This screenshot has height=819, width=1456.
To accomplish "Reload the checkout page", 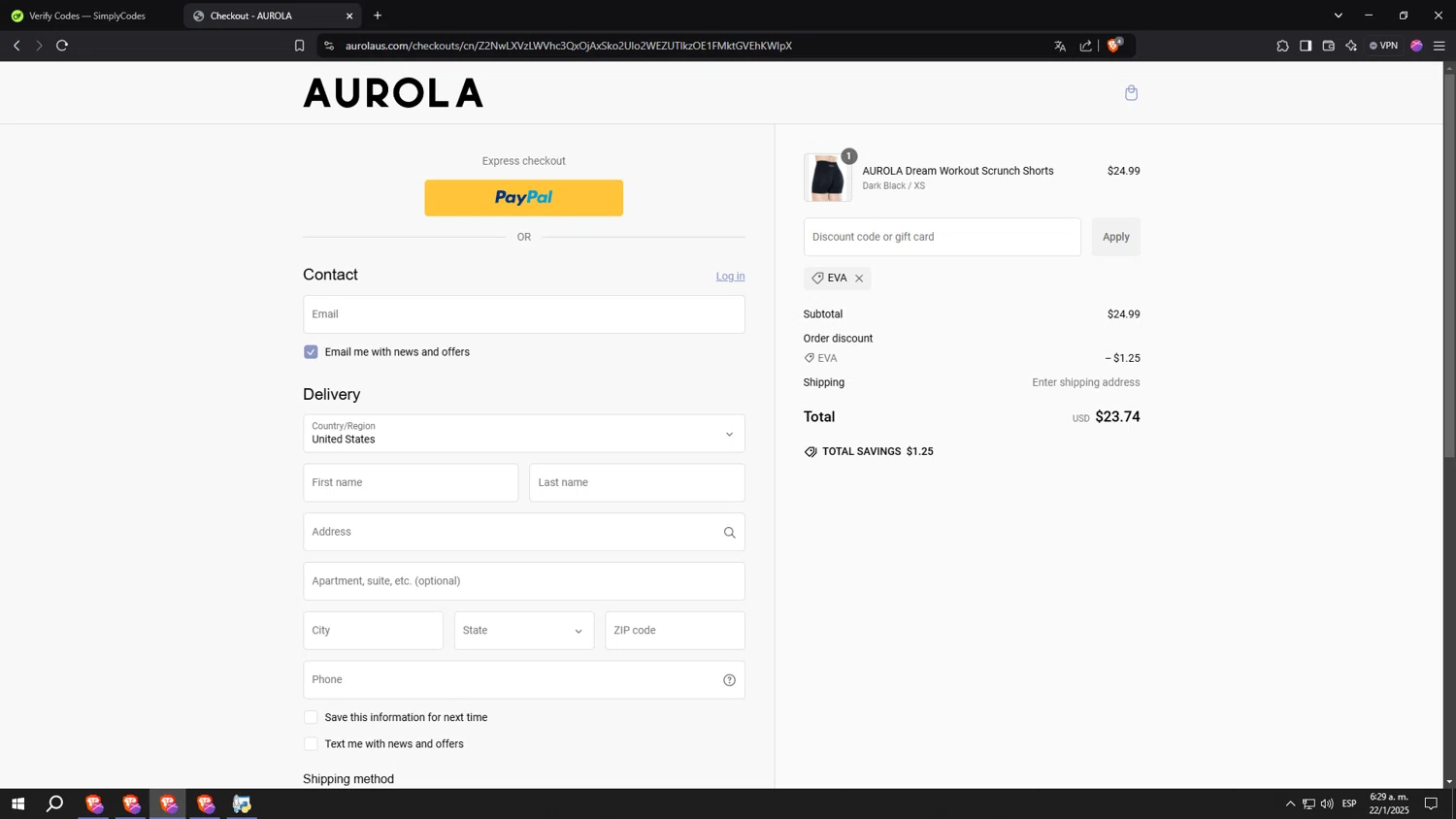I will coord(62,46).
